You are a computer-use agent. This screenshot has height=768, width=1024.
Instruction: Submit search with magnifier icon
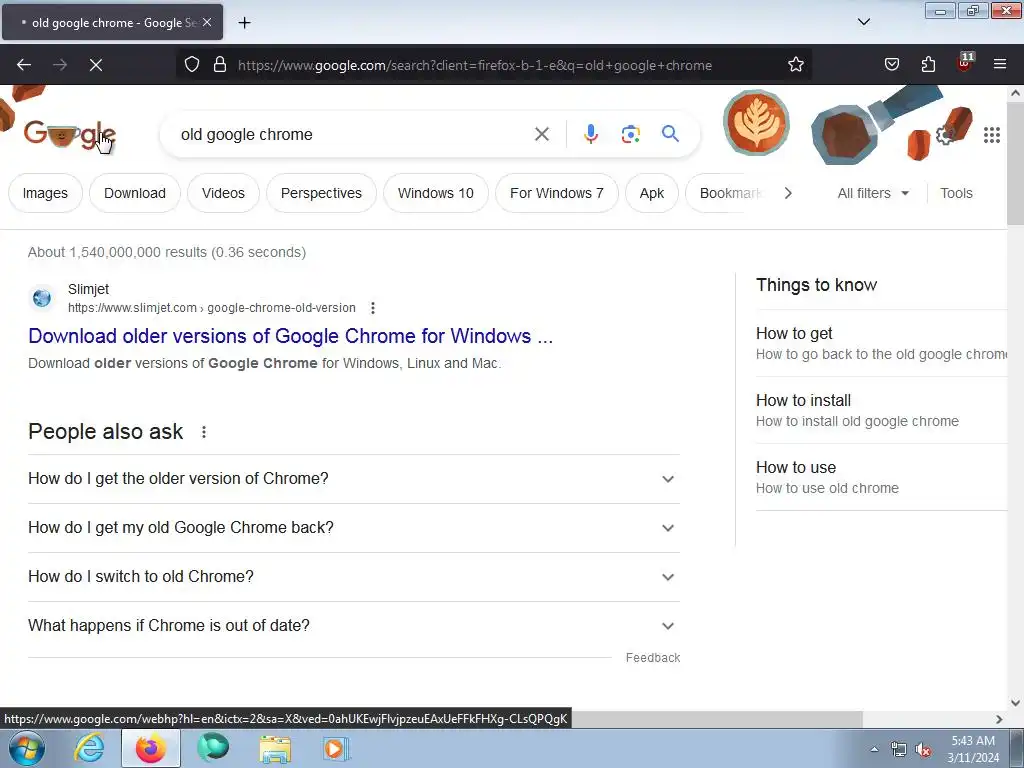[x=670, y=134]
